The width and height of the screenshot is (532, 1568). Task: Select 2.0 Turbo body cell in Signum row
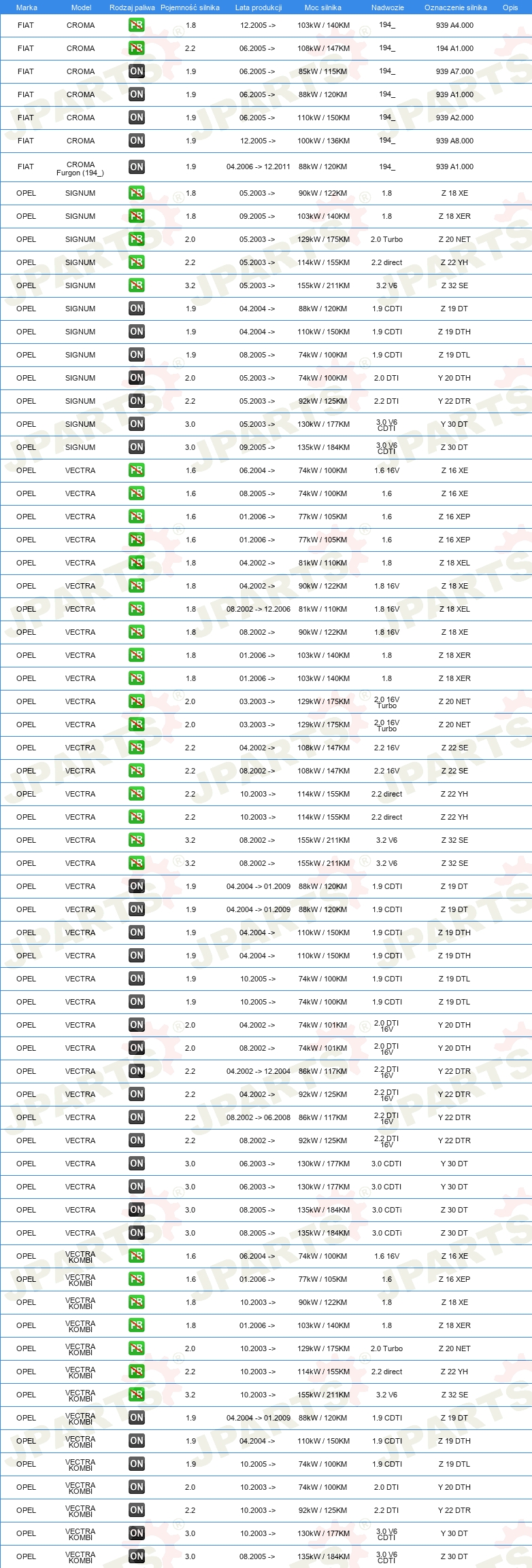(x=386, y=239)
